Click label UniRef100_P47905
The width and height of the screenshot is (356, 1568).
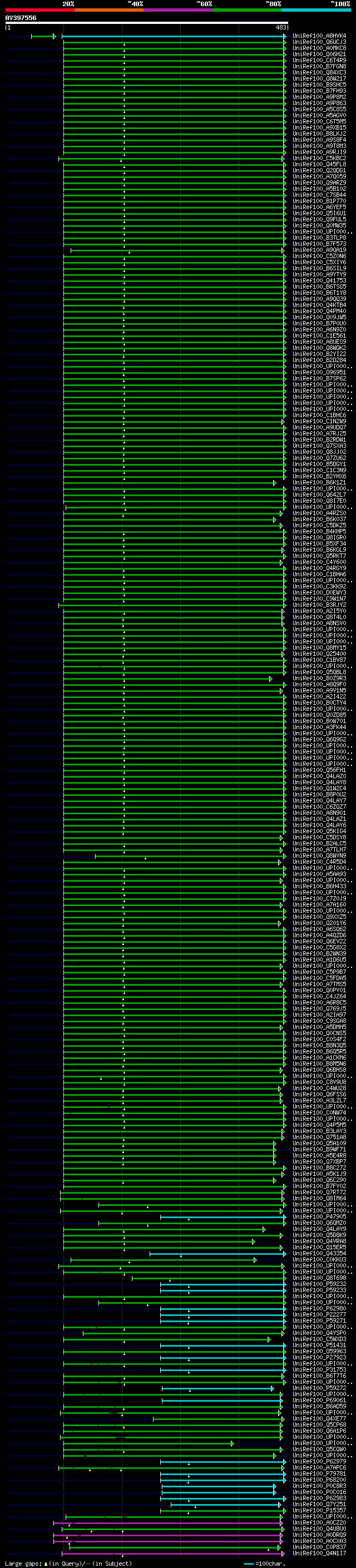(319, 1217)
